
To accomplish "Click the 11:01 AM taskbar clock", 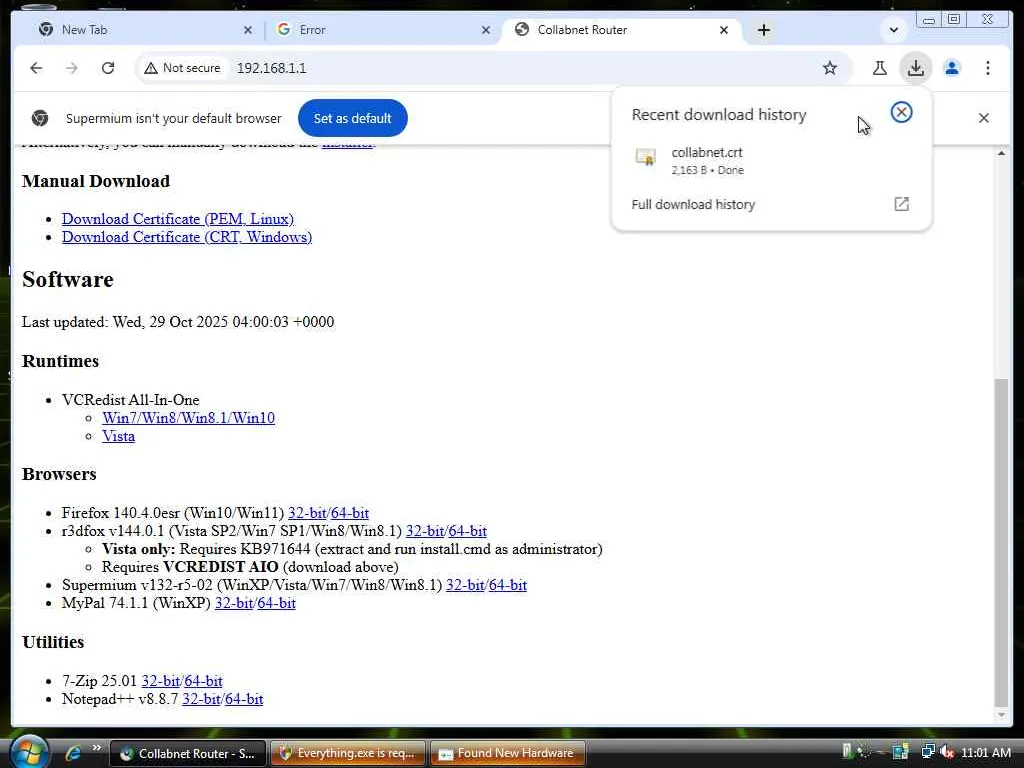I will (985, 752).
